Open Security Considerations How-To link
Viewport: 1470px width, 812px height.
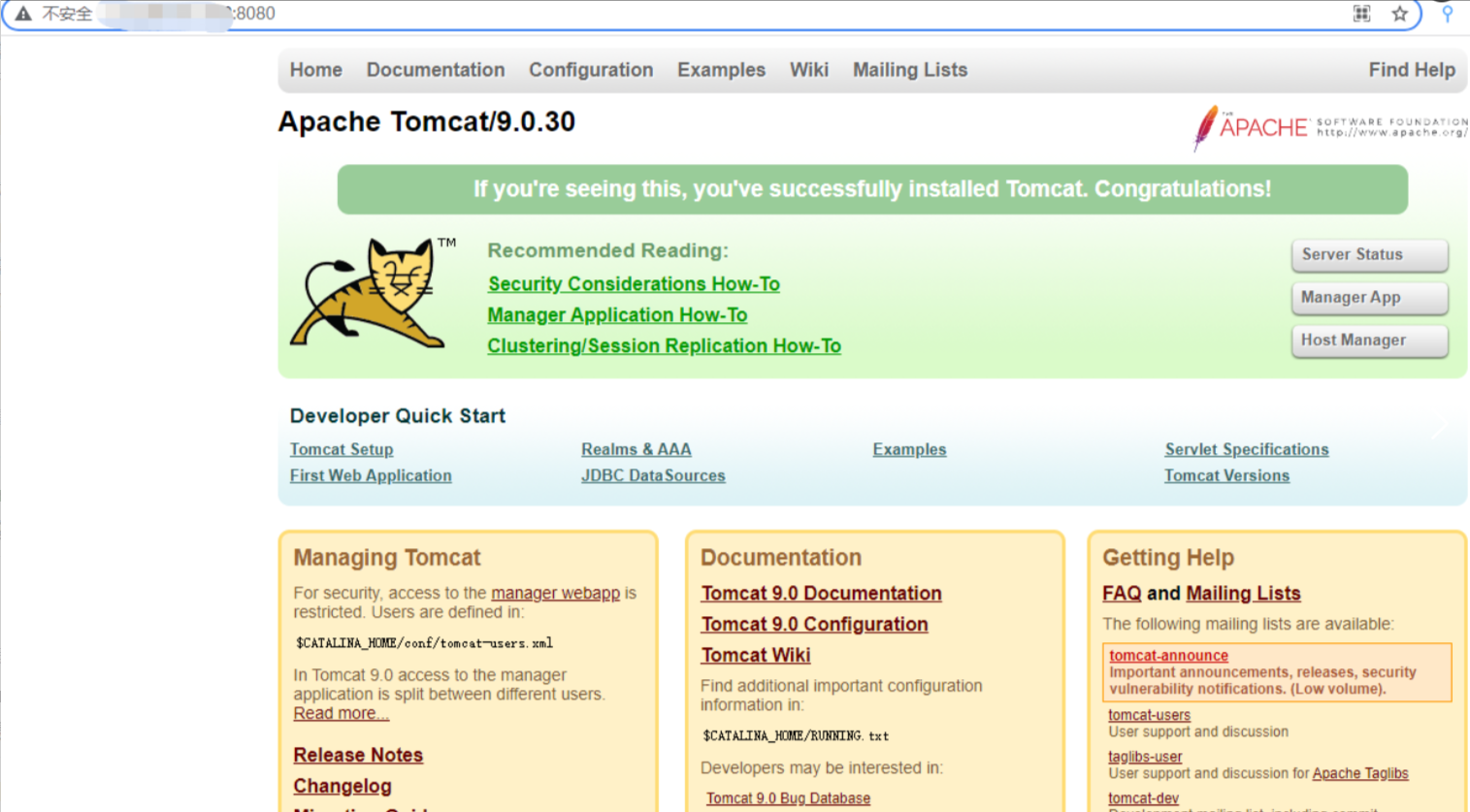[633, 283]
